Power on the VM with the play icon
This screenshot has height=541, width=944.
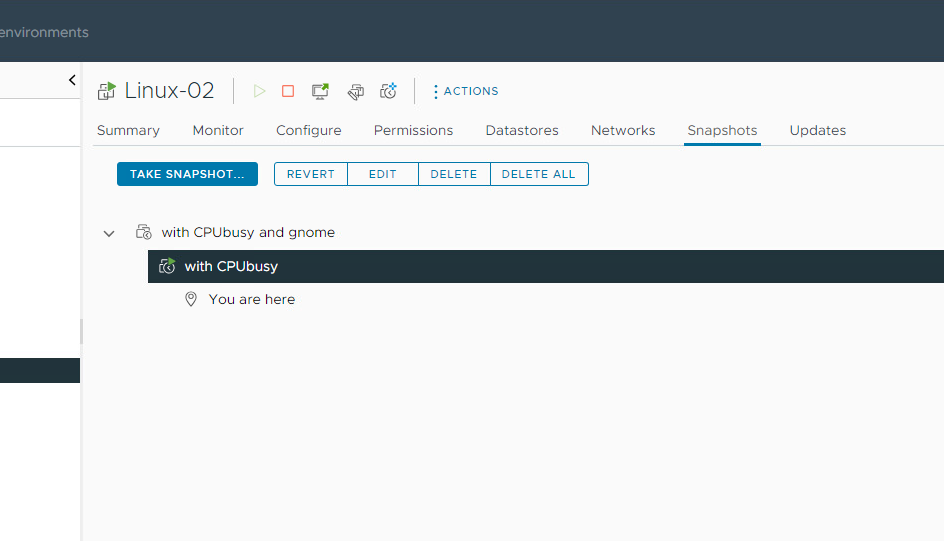click(259, 91)
